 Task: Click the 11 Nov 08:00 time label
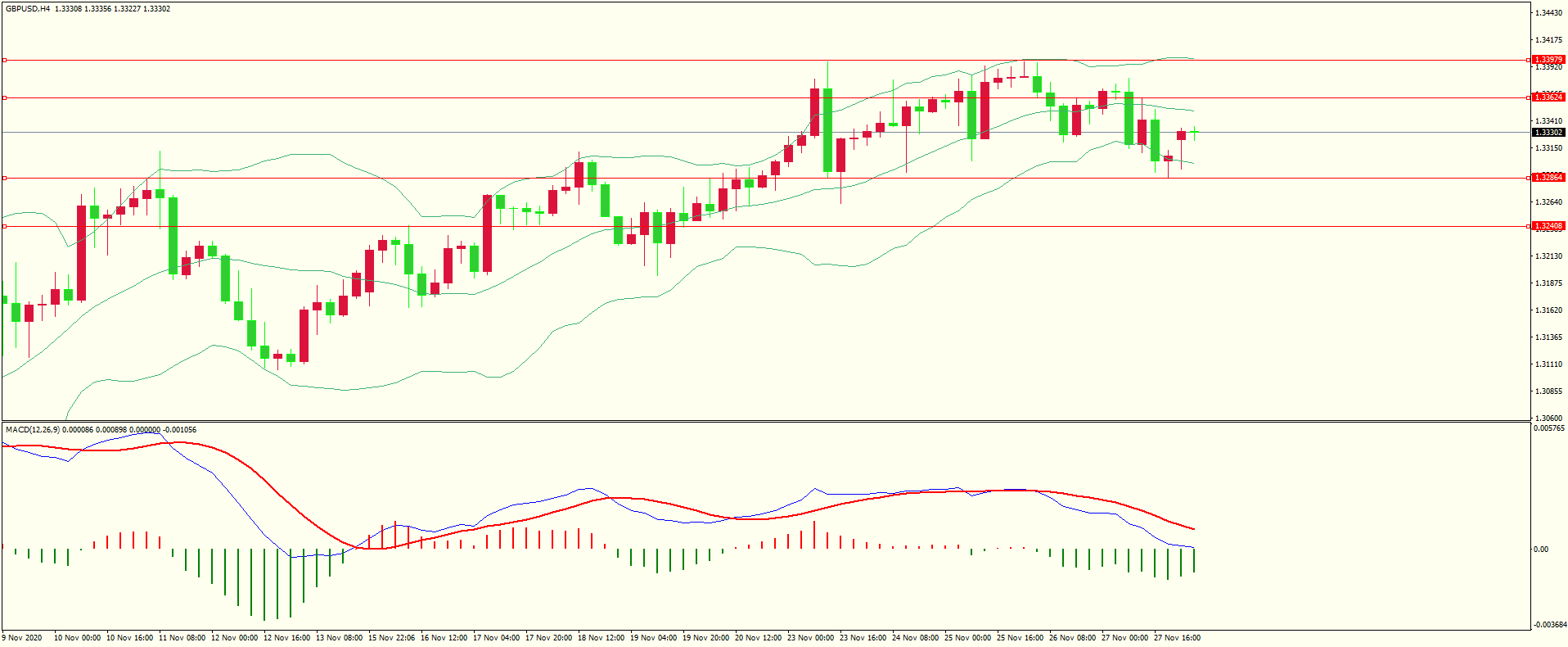[x=182, y=638]
